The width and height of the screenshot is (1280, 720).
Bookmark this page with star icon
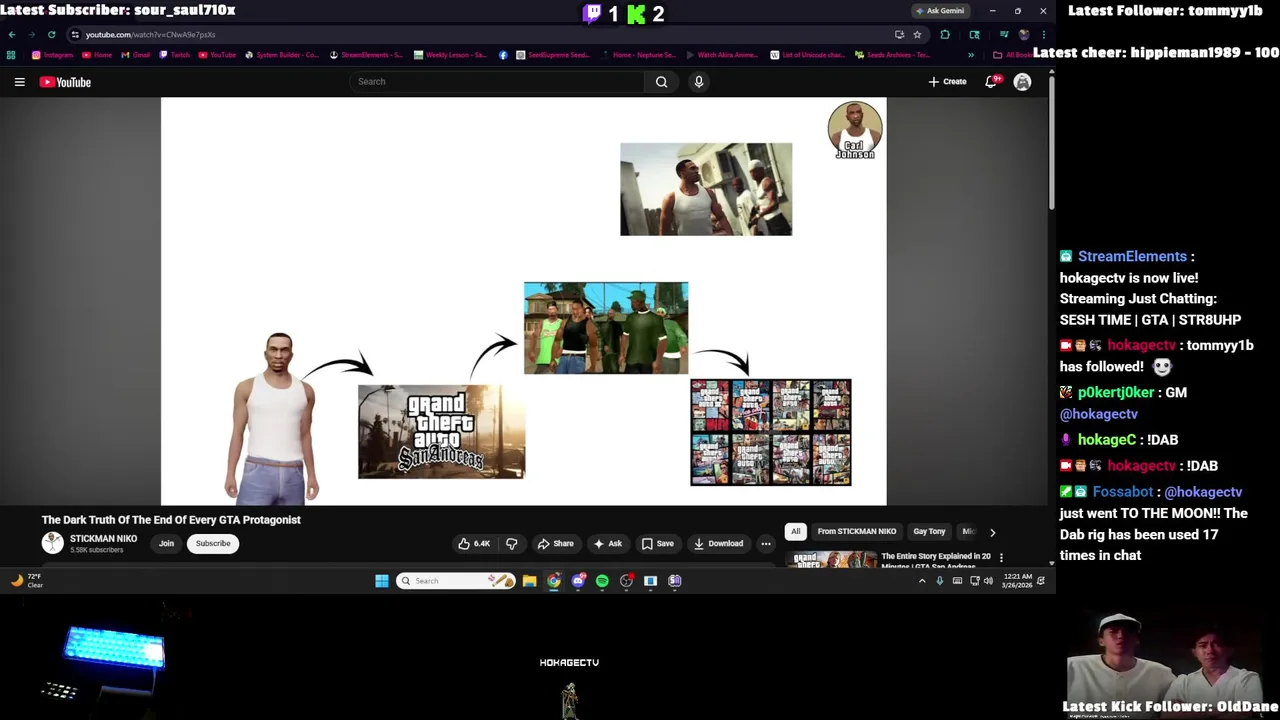(x=917, y=35)
